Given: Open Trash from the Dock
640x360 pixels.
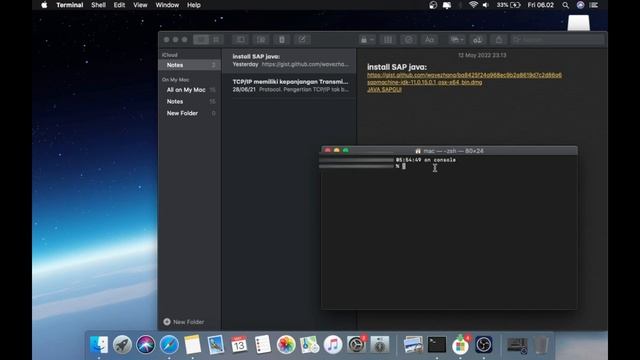Looking at the screenshot, I should coord(541,345).
